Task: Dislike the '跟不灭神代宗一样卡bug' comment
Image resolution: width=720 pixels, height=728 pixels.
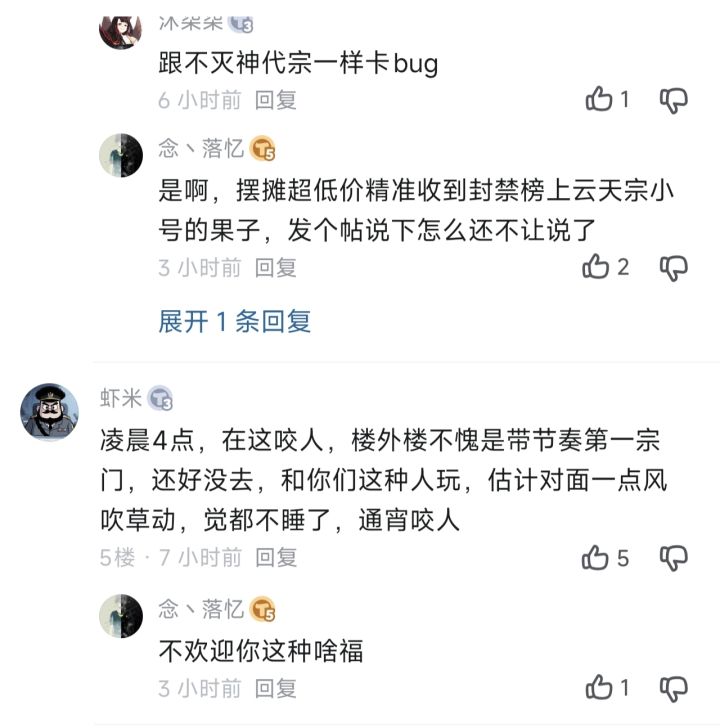Action: click(x=675, y=99)
